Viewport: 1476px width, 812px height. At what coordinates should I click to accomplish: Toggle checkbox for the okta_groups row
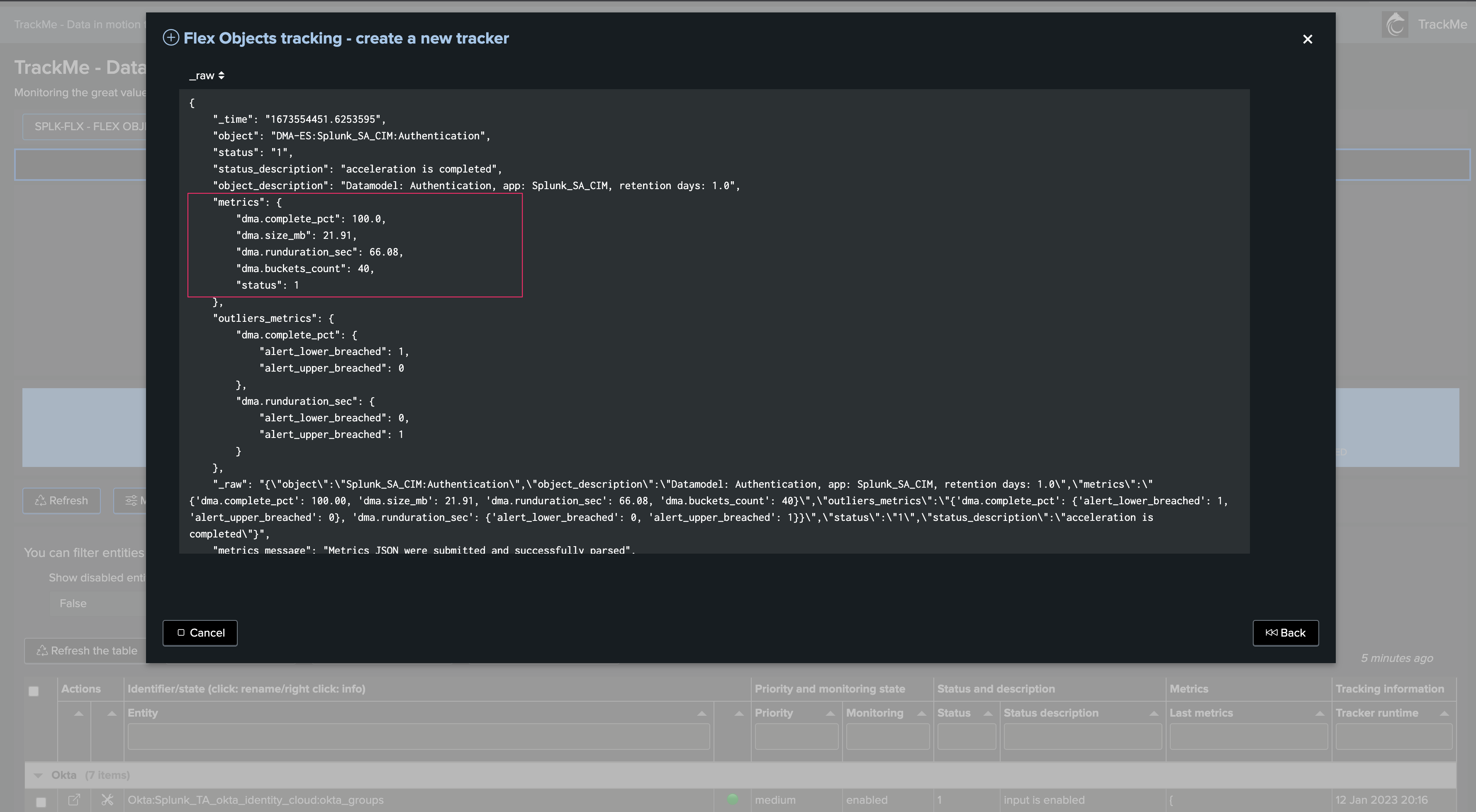pyautogui.click(x=41, y=802)
